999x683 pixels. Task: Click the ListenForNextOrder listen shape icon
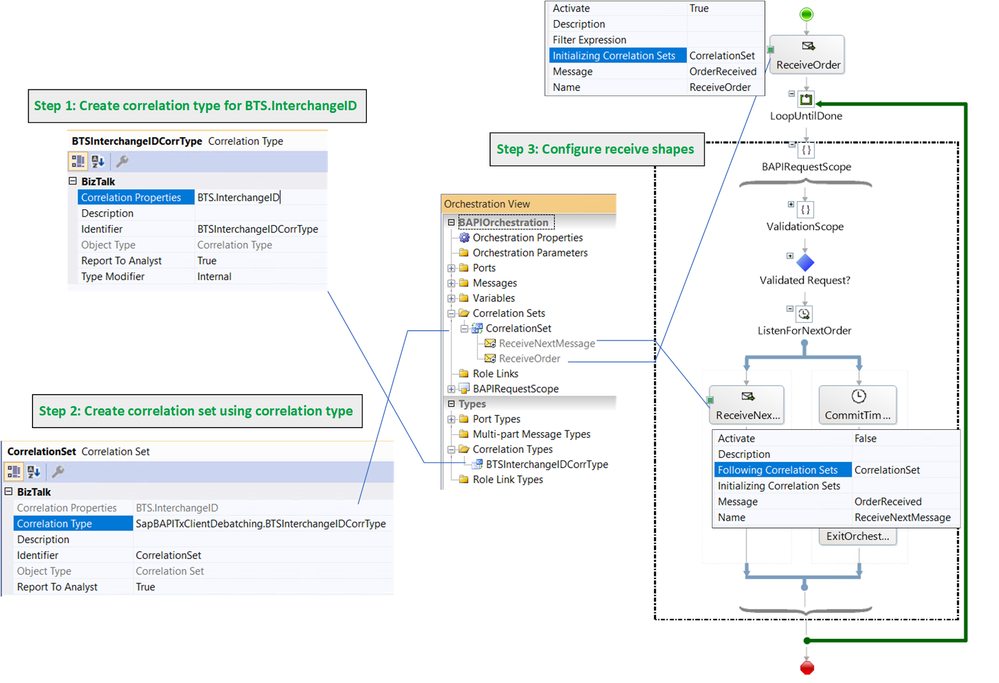pos(805,313)
